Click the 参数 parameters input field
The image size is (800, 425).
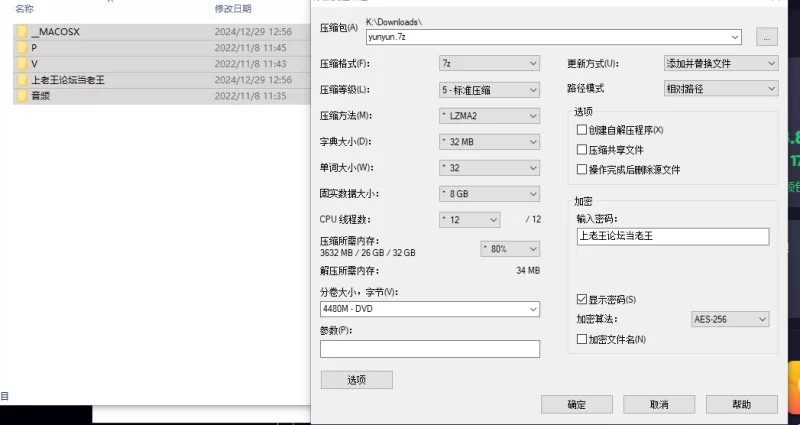pos(430,348)
